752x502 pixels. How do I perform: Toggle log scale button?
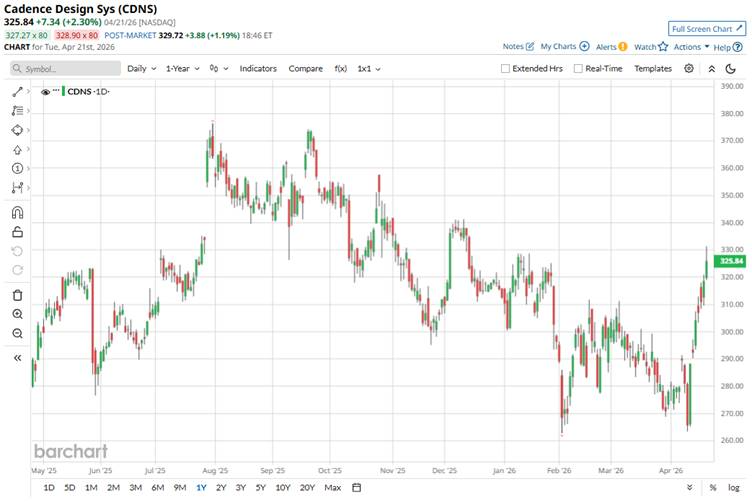pos(734,488)
